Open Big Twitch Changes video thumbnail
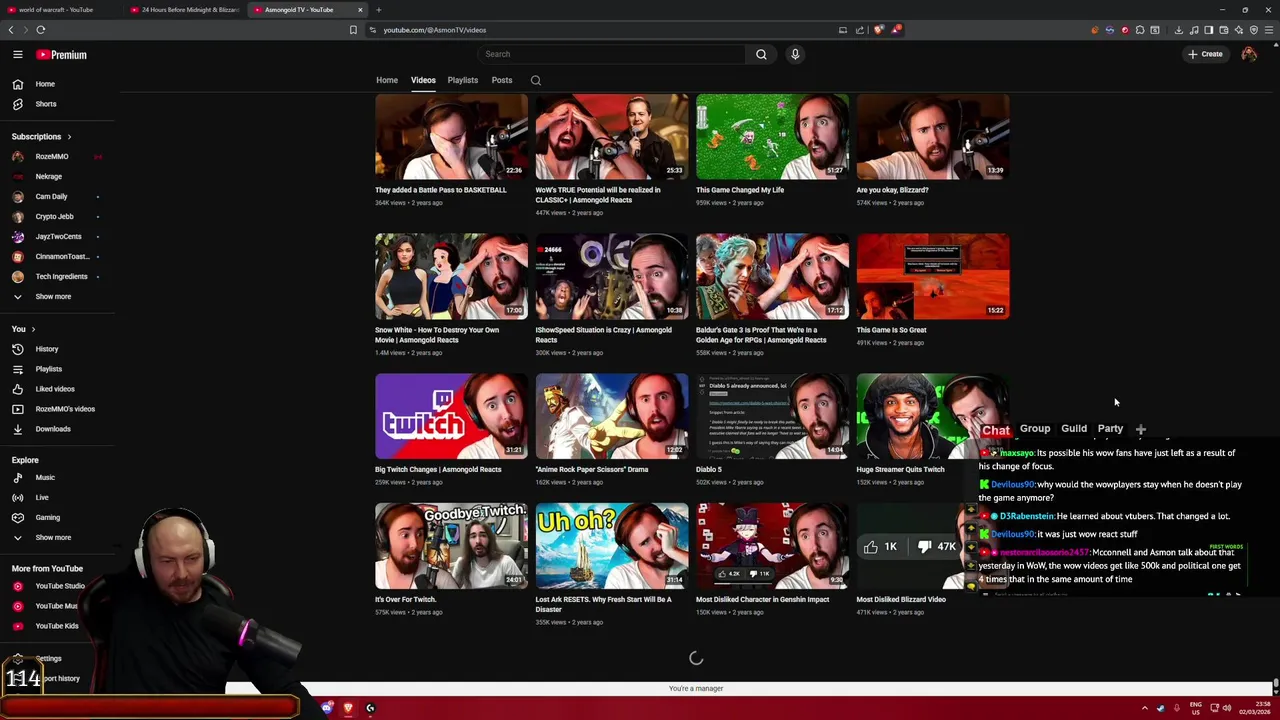1280x720 pixels. (x=451, y=416)
